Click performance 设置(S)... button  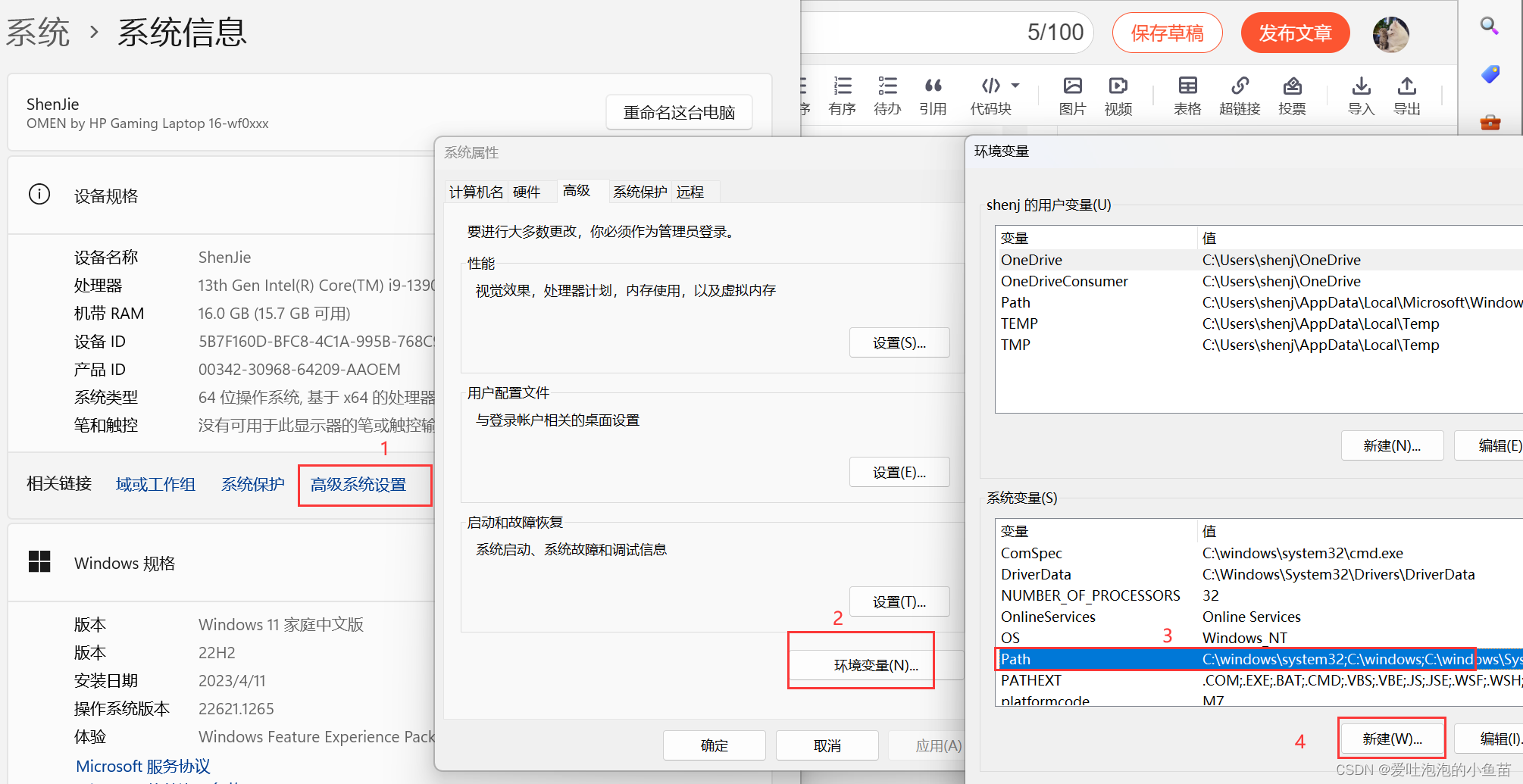(899, 342)
